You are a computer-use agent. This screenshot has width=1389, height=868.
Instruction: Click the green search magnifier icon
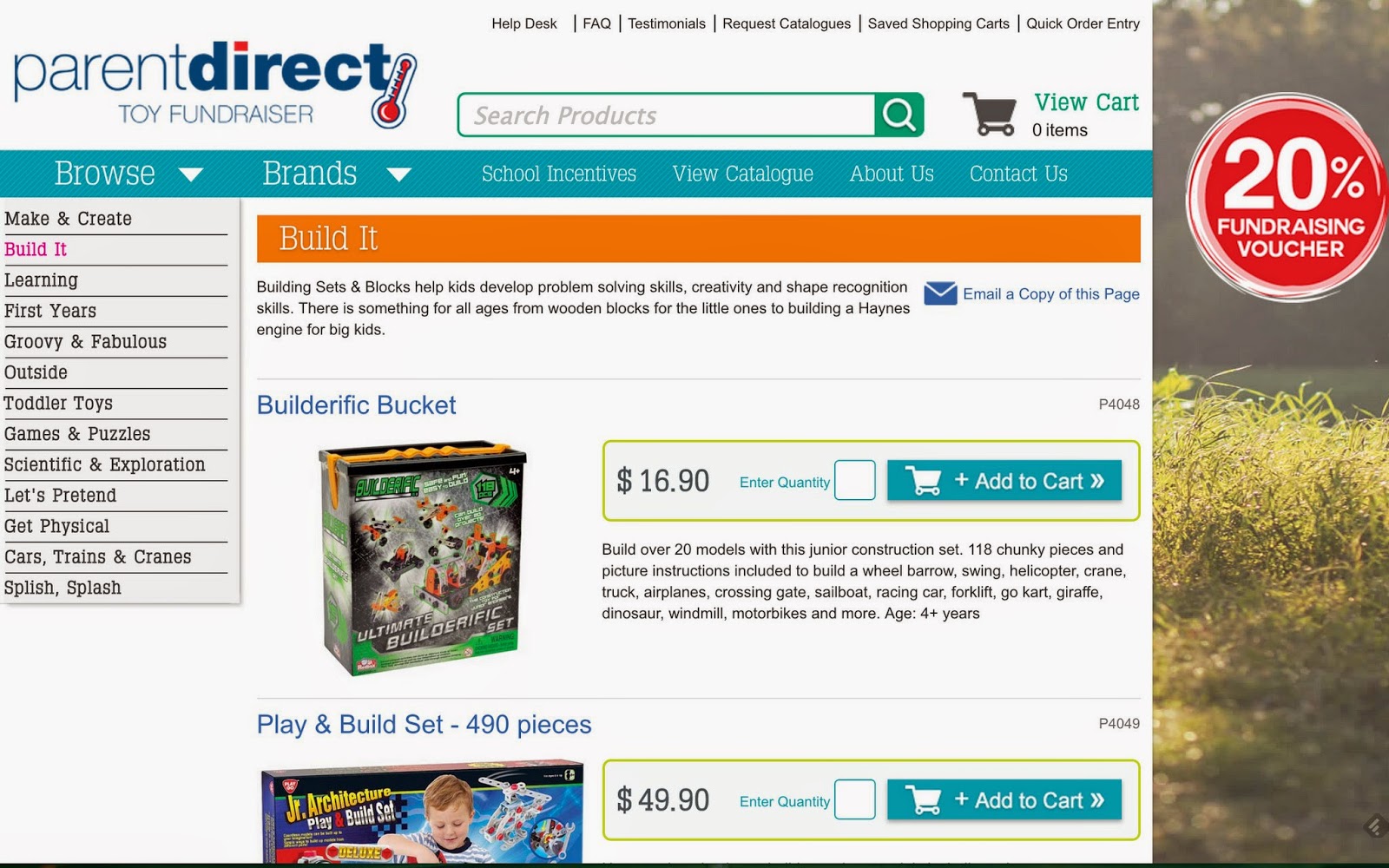(x=899, y=115)
